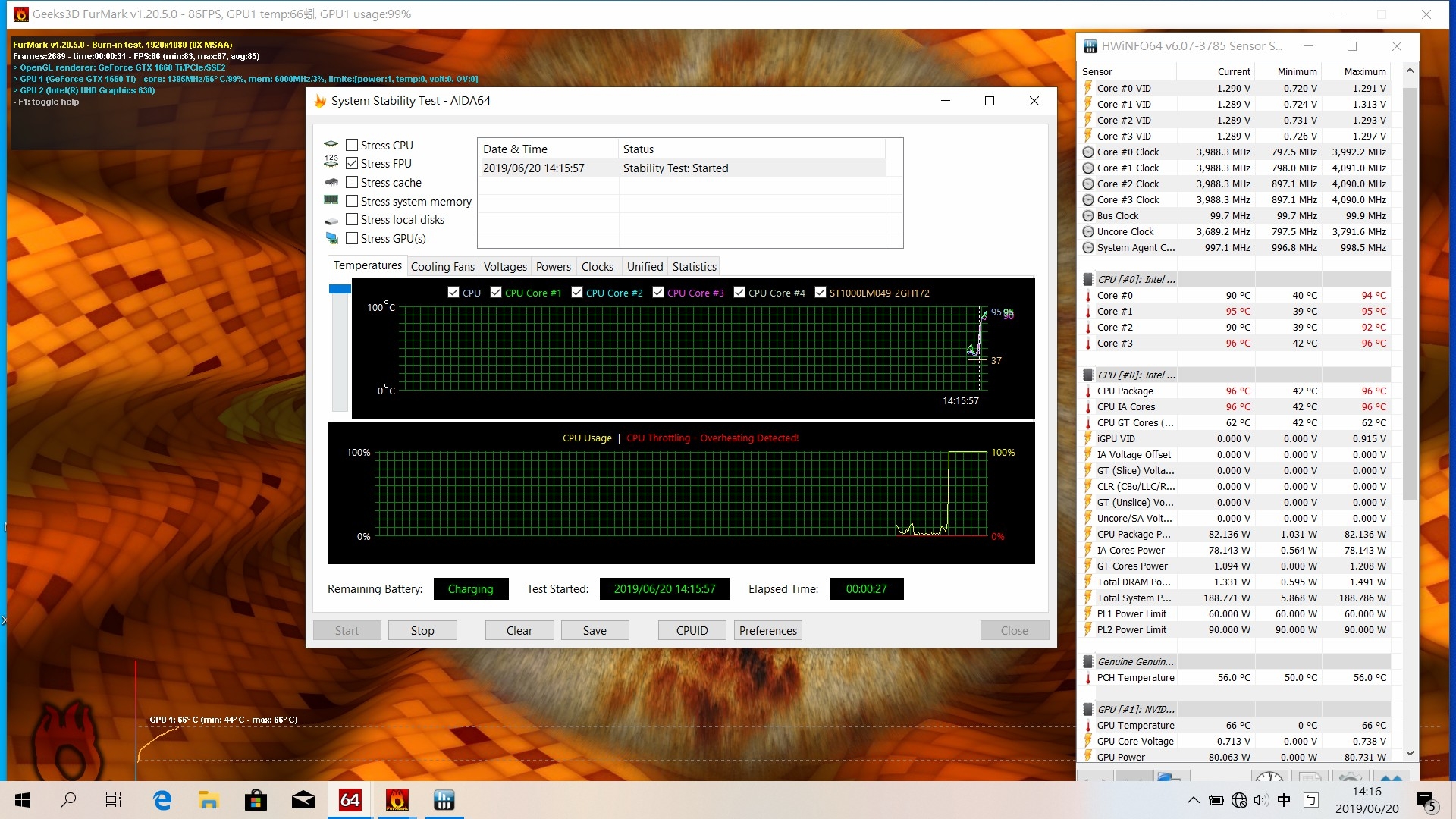
Task: Select the GPU Temperature sensor row
Action: [x=1235, y=725]
